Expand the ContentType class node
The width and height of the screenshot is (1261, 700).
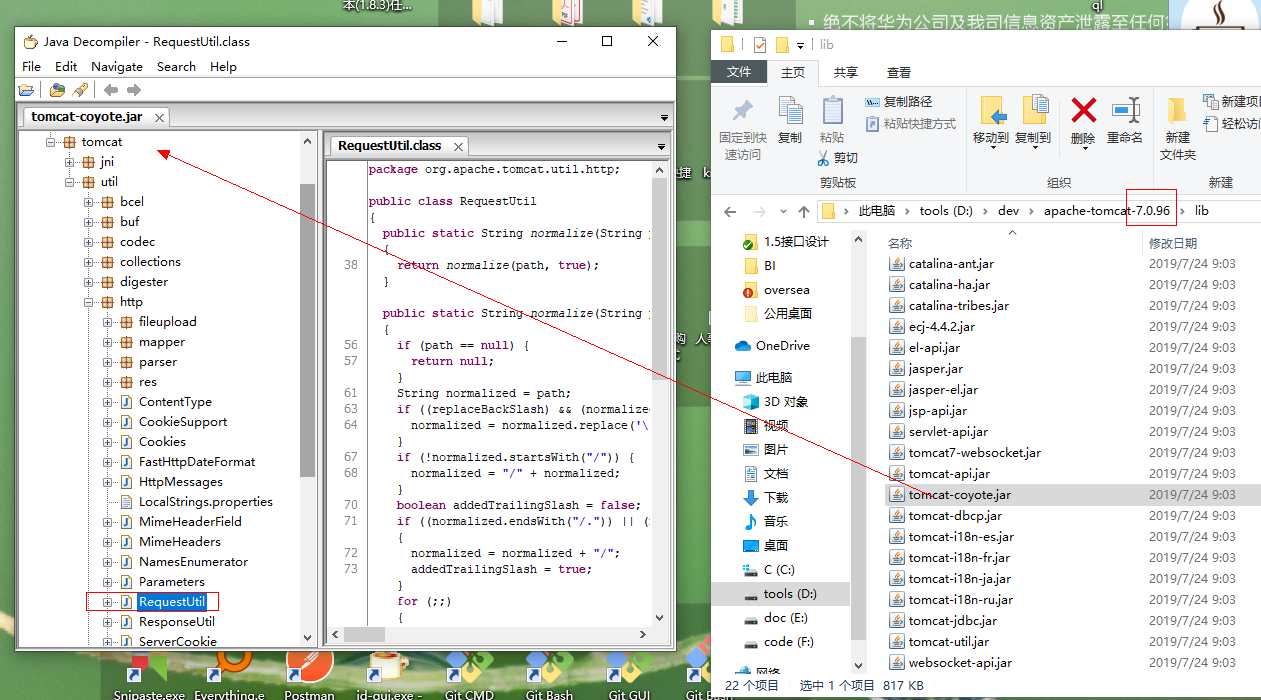tap(108, 402)
